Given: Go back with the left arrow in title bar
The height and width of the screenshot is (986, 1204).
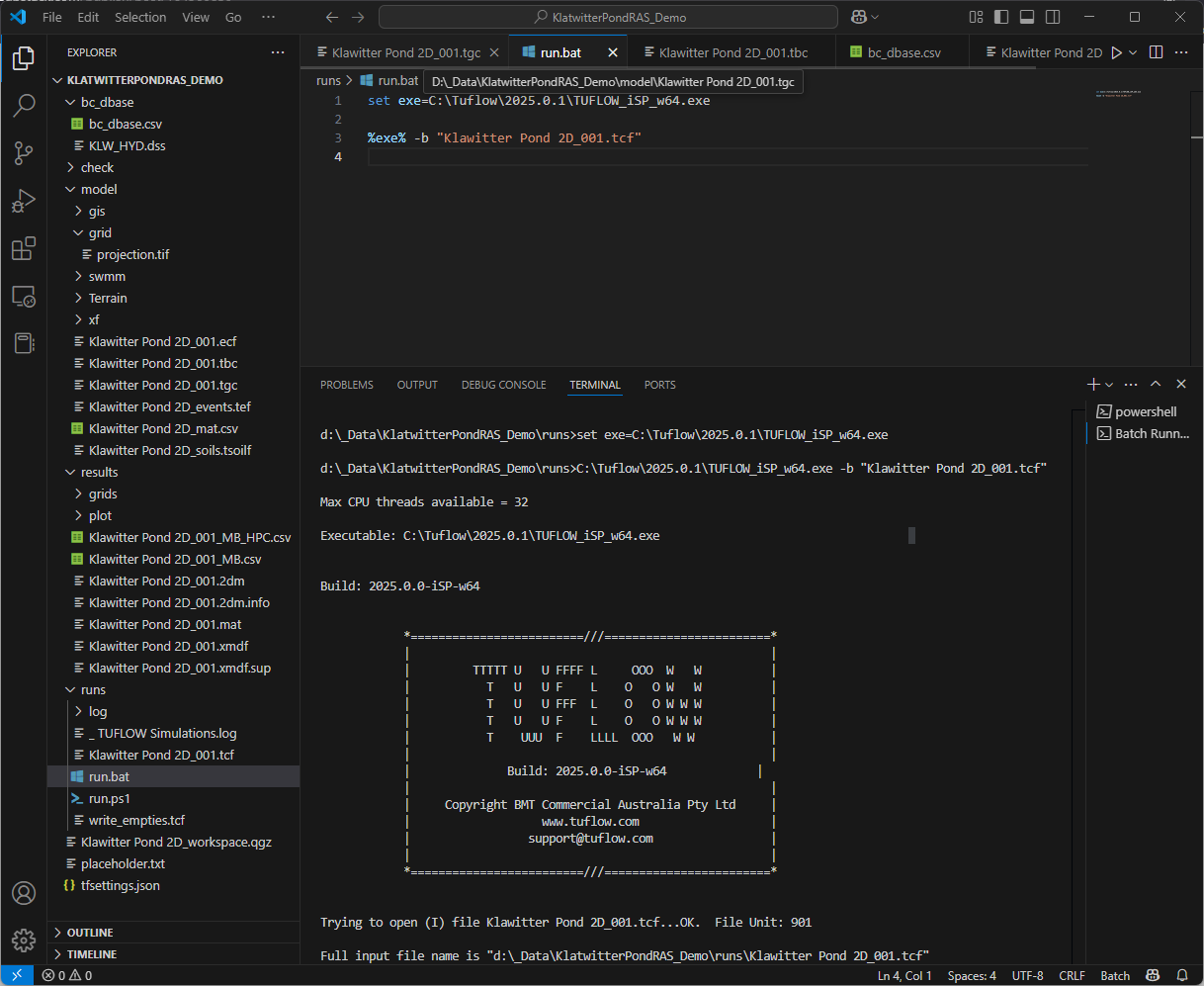Looking at the screenshot, I should 332,17.
